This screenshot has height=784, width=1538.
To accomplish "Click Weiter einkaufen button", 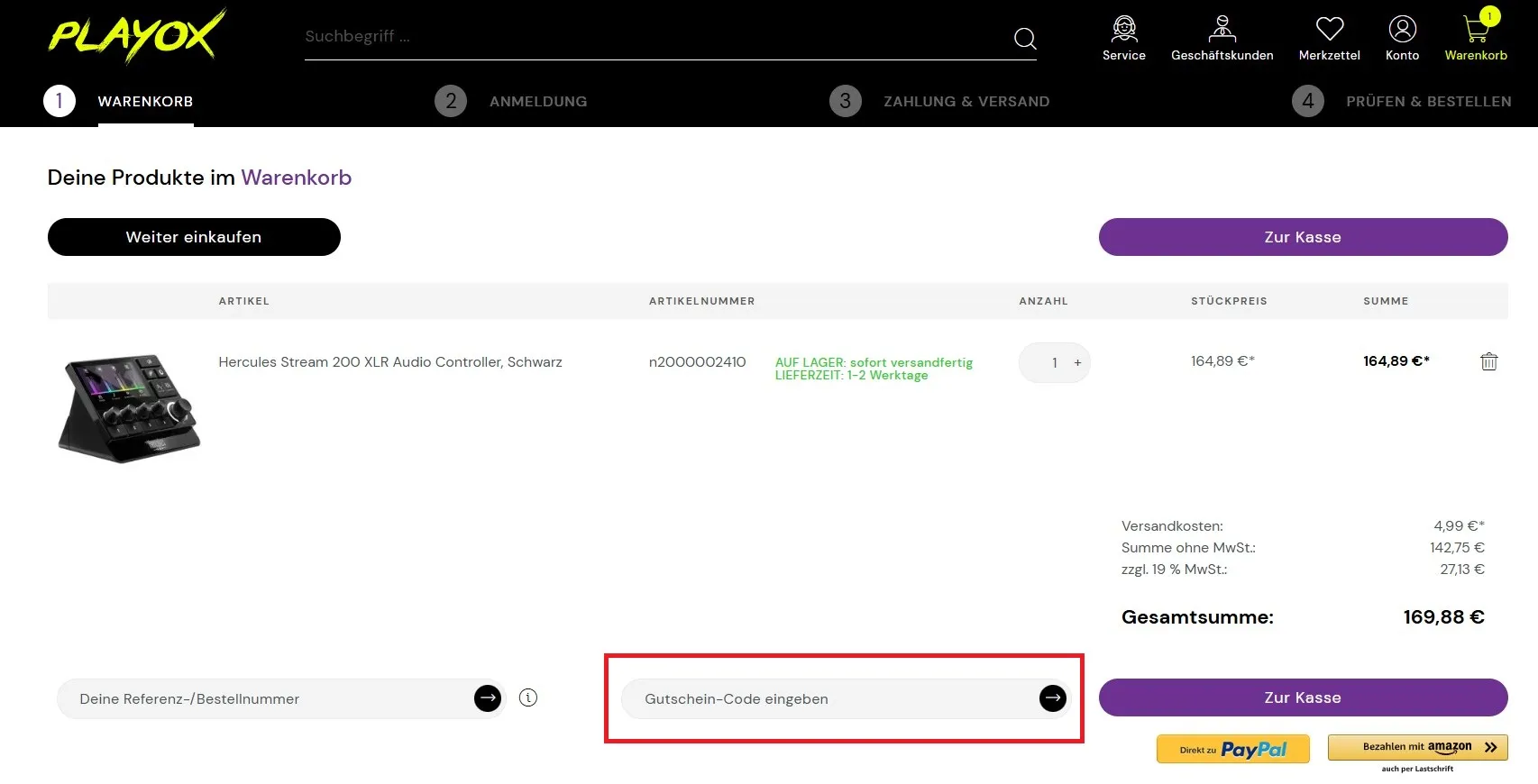I will (194, 237).
